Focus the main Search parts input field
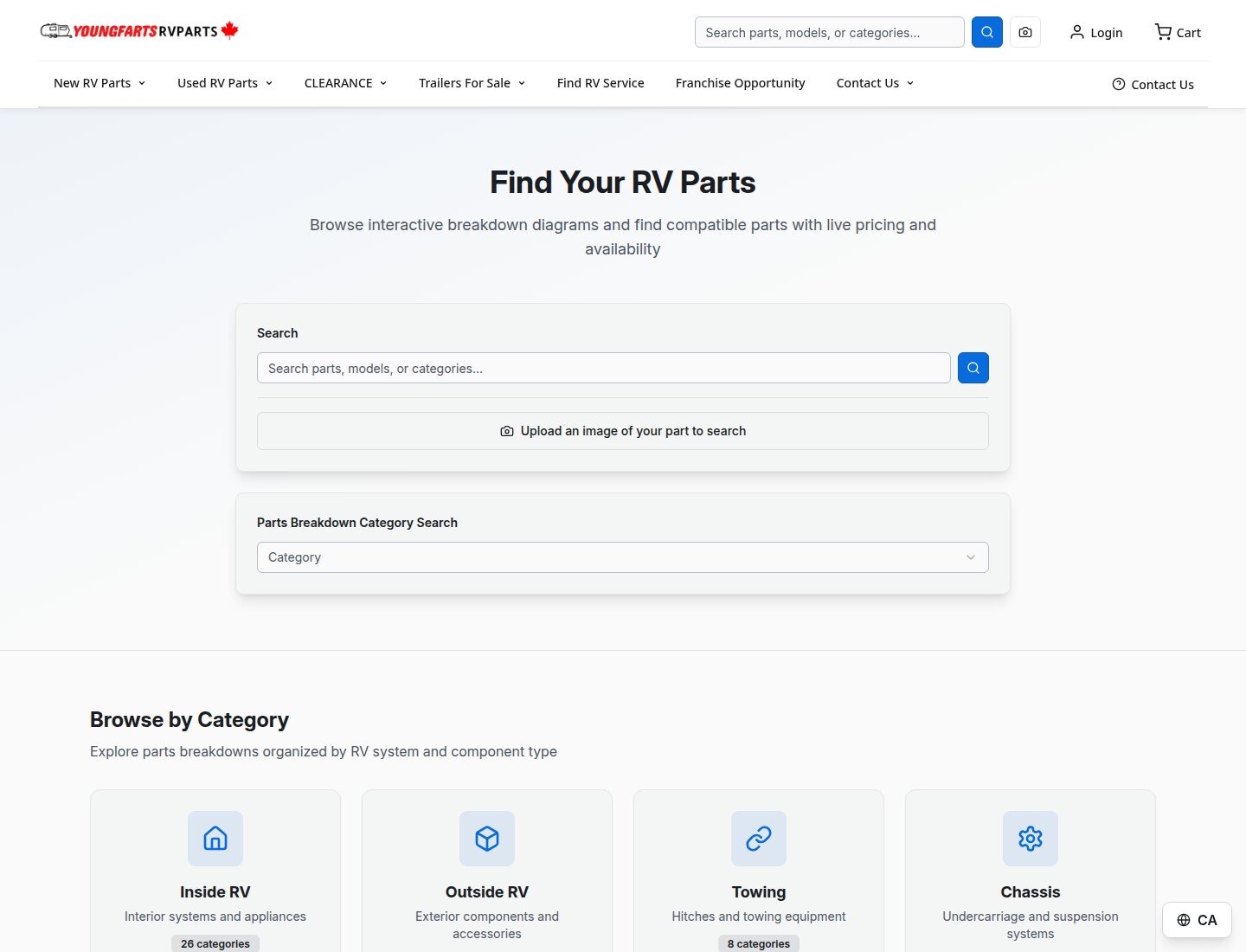1246x952 pixels. (x=604, y=368)
